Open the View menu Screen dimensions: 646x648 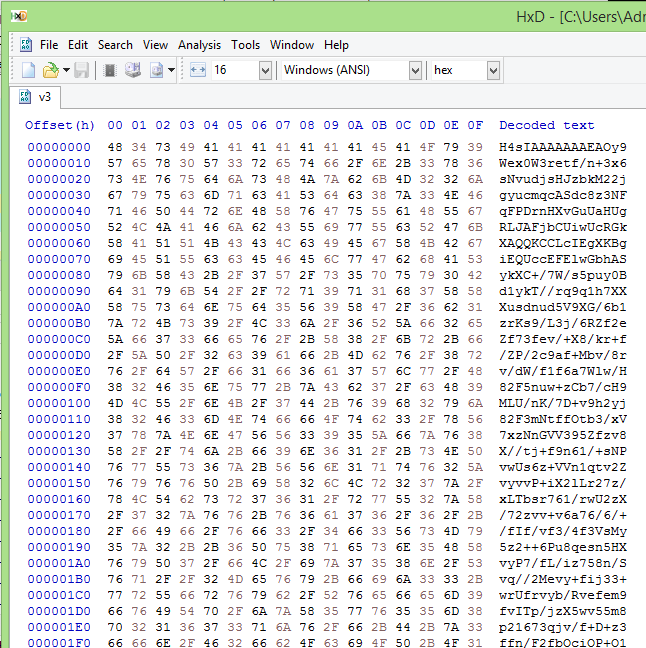(x=155, y=45)
